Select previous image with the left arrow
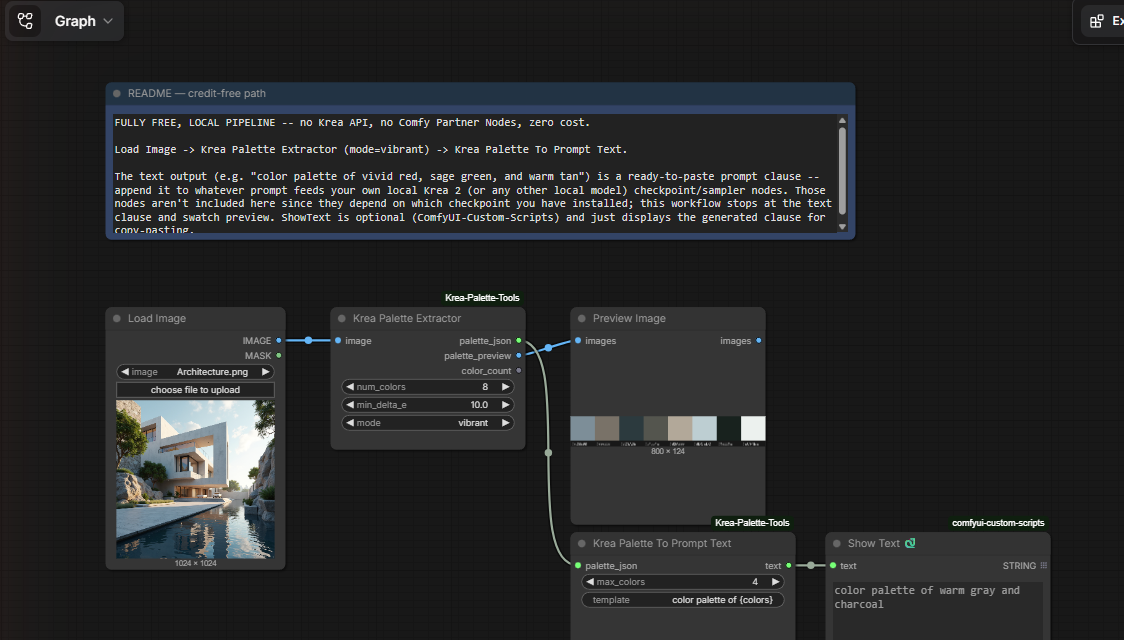 pyautogui.click(x=125, y=372)
